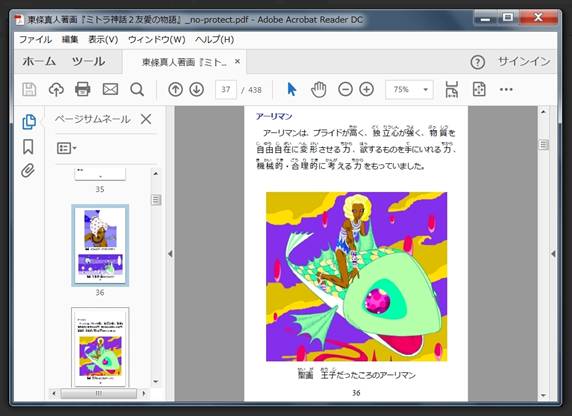Open the 編集 menu
Image resolution: width=572 pixels, height=416 pixels.
point(70,39)
